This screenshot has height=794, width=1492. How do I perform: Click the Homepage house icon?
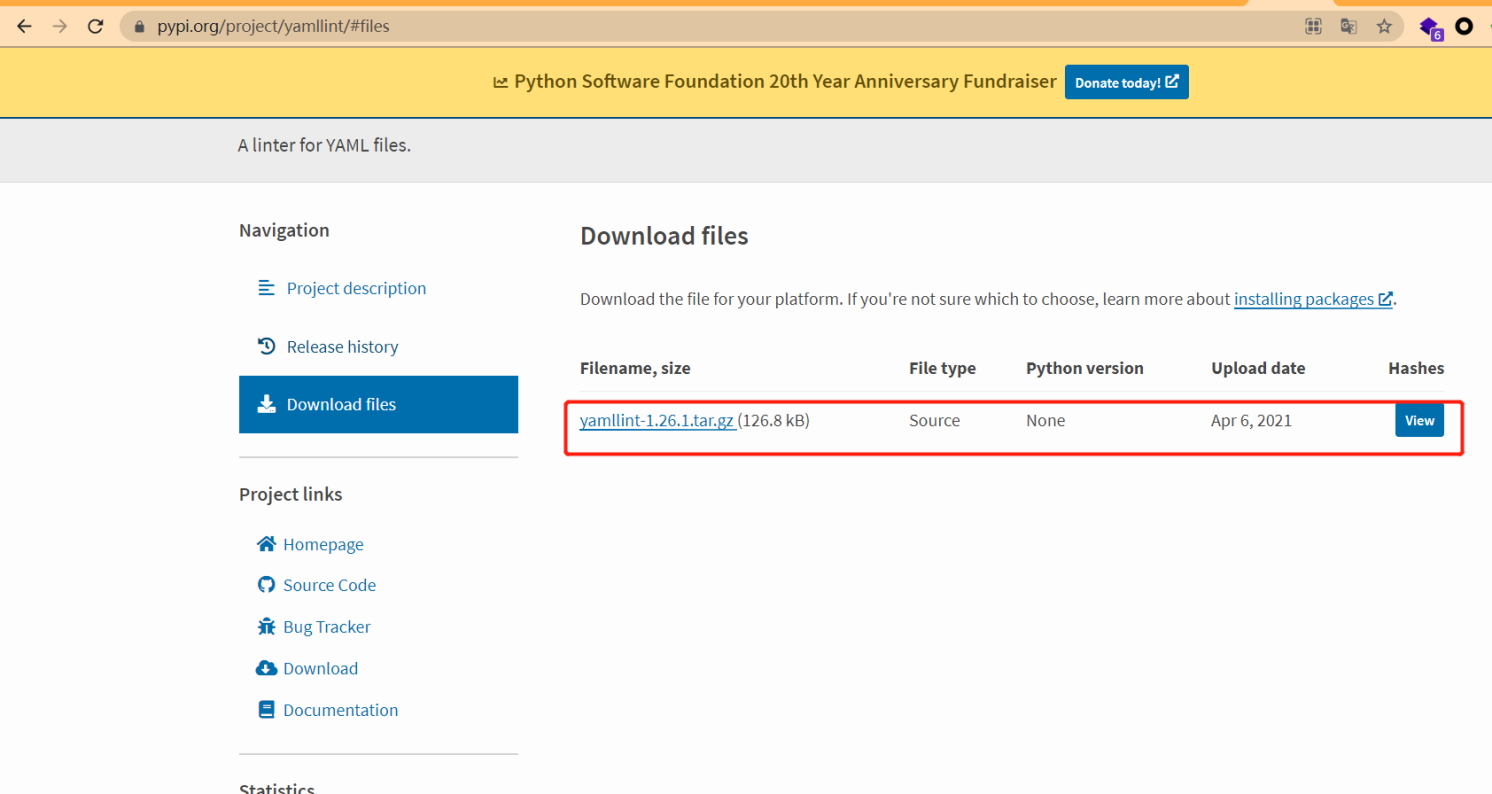click(266, 544)
